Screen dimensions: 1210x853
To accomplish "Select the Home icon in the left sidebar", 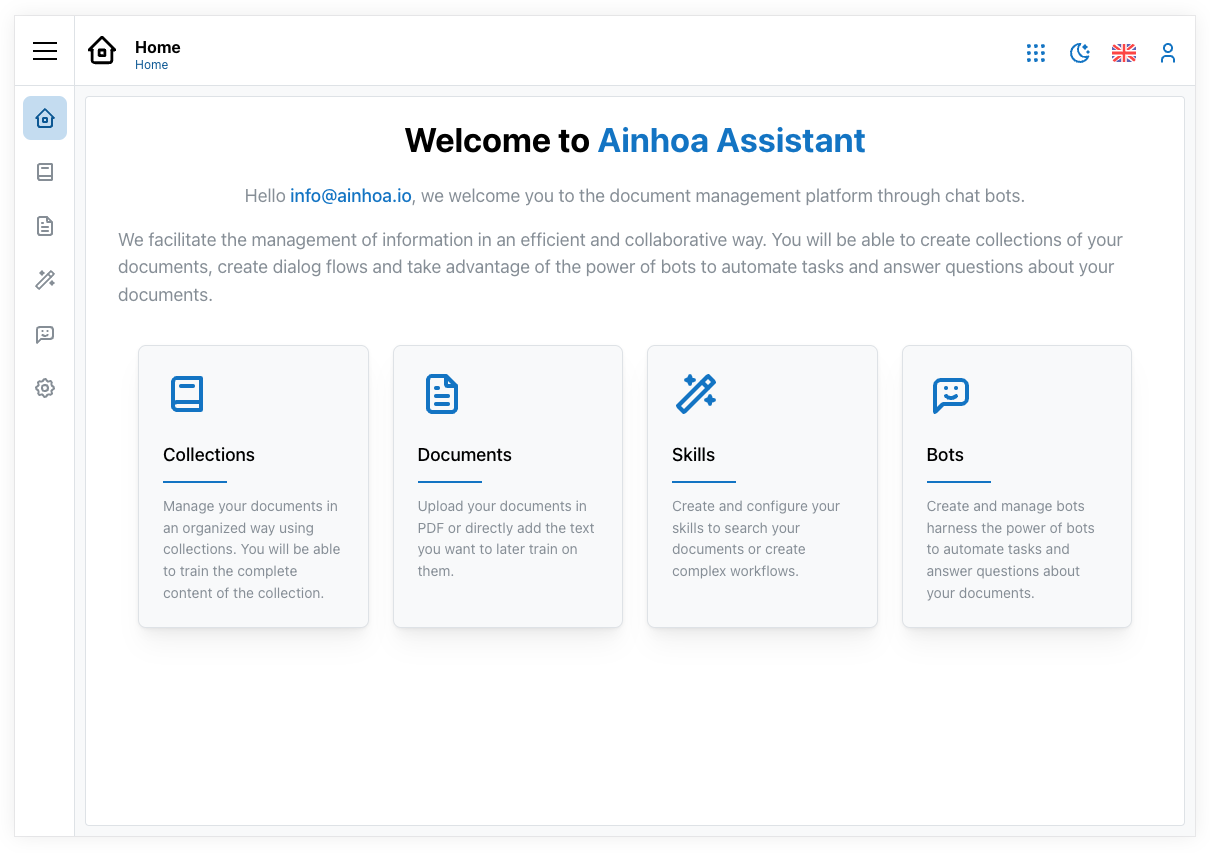I will point(44,118).
